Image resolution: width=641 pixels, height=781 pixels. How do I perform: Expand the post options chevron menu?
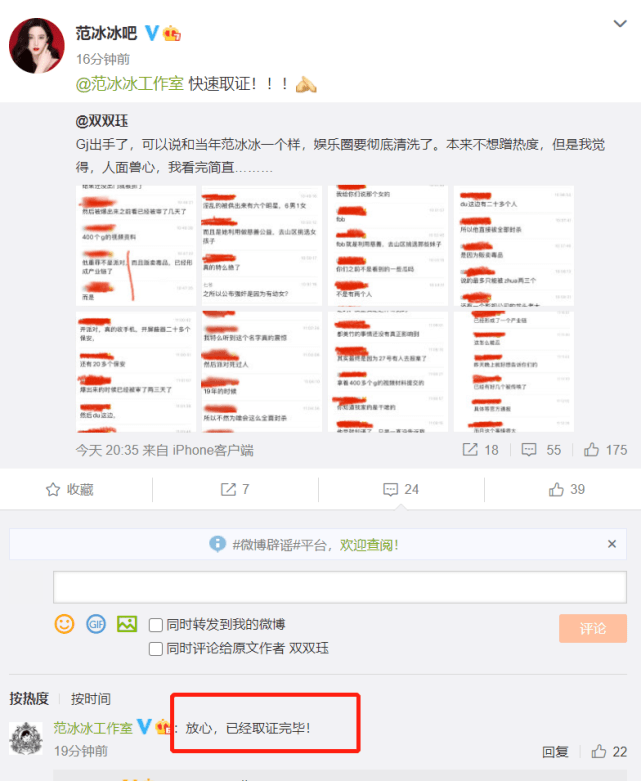coord(620,23)
